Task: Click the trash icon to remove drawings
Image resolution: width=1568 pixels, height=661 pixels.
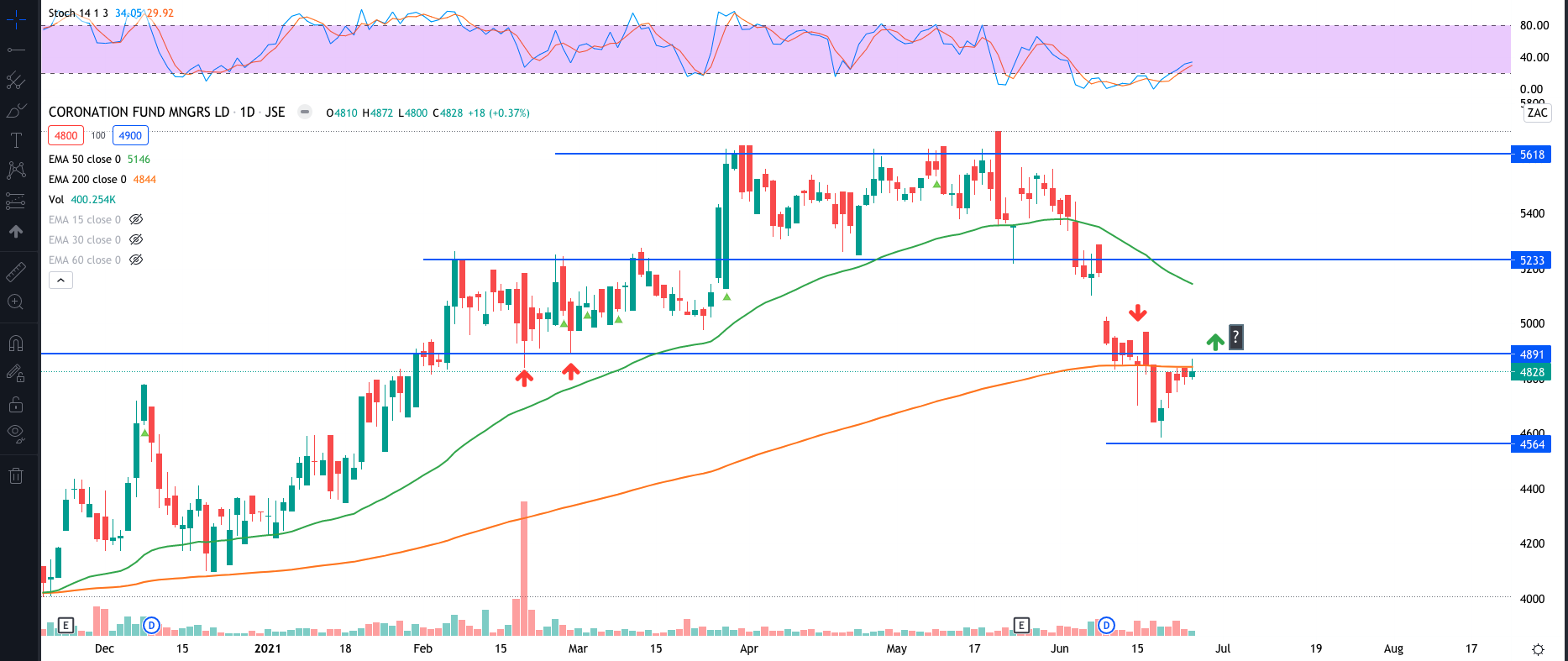Action: [16, 476]
